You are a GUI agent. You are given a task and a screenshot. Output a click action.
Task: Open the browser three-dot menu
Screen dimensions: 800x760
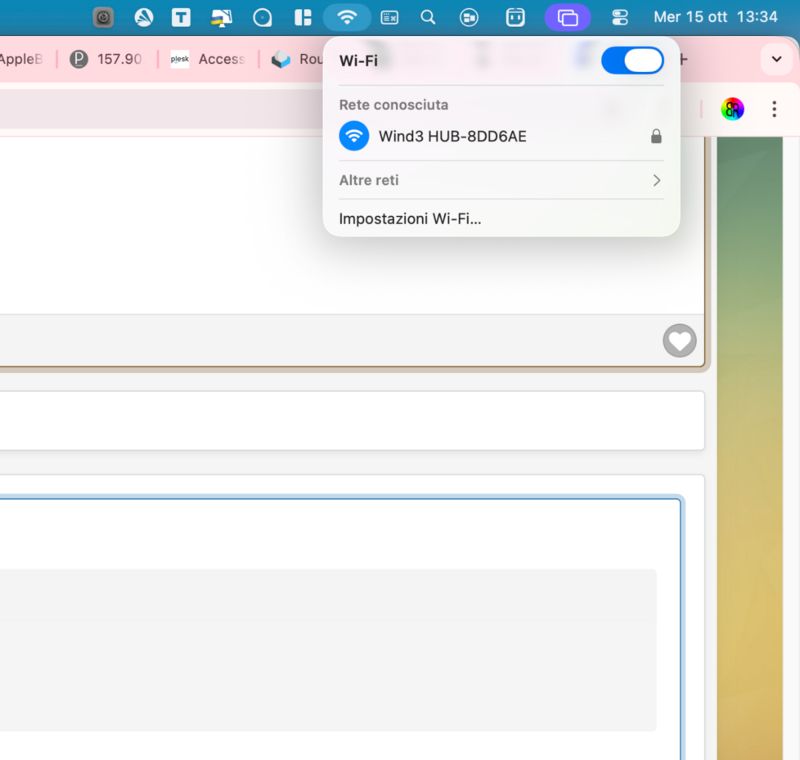pyautogui.click(x=774, y=109)
